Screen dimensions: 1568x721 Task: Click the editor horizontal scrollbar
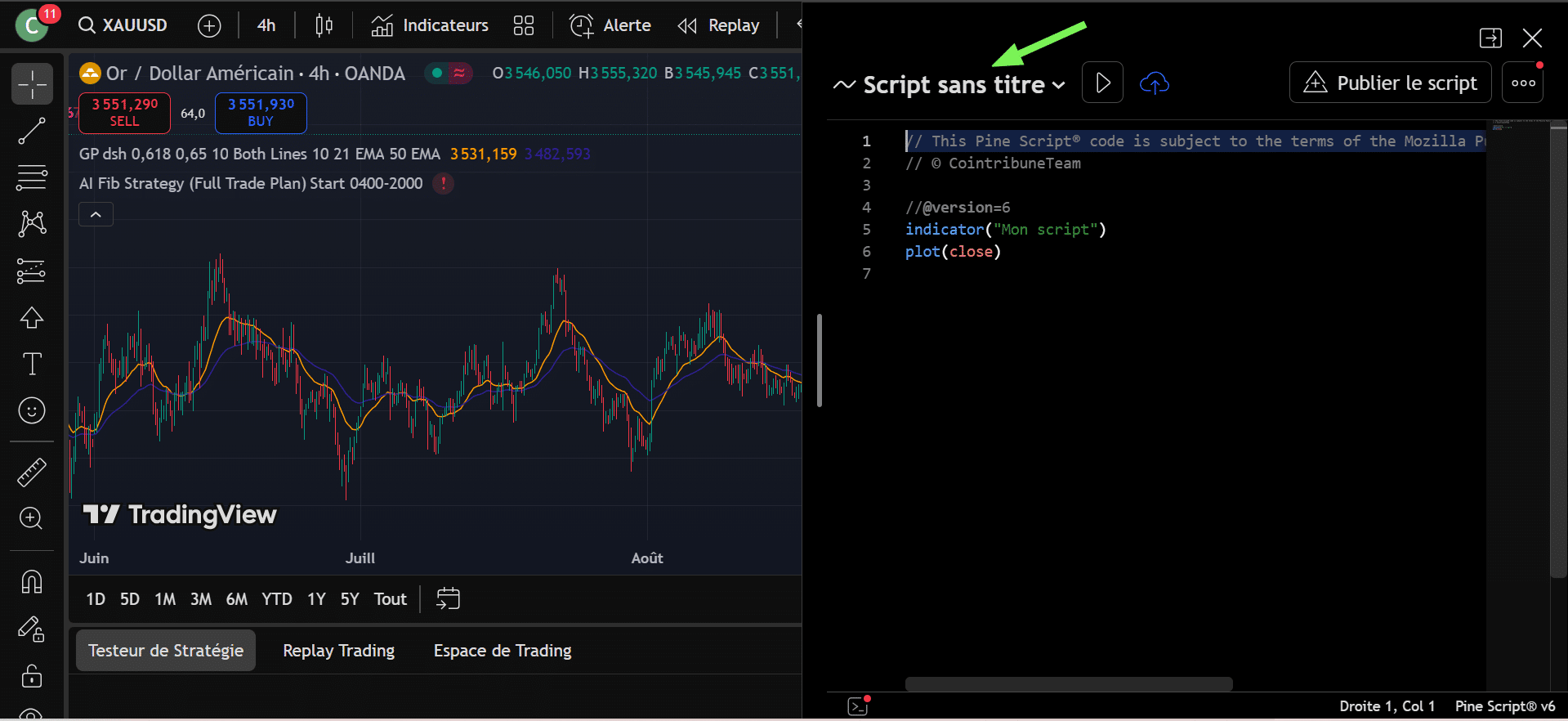point(1068,684)
